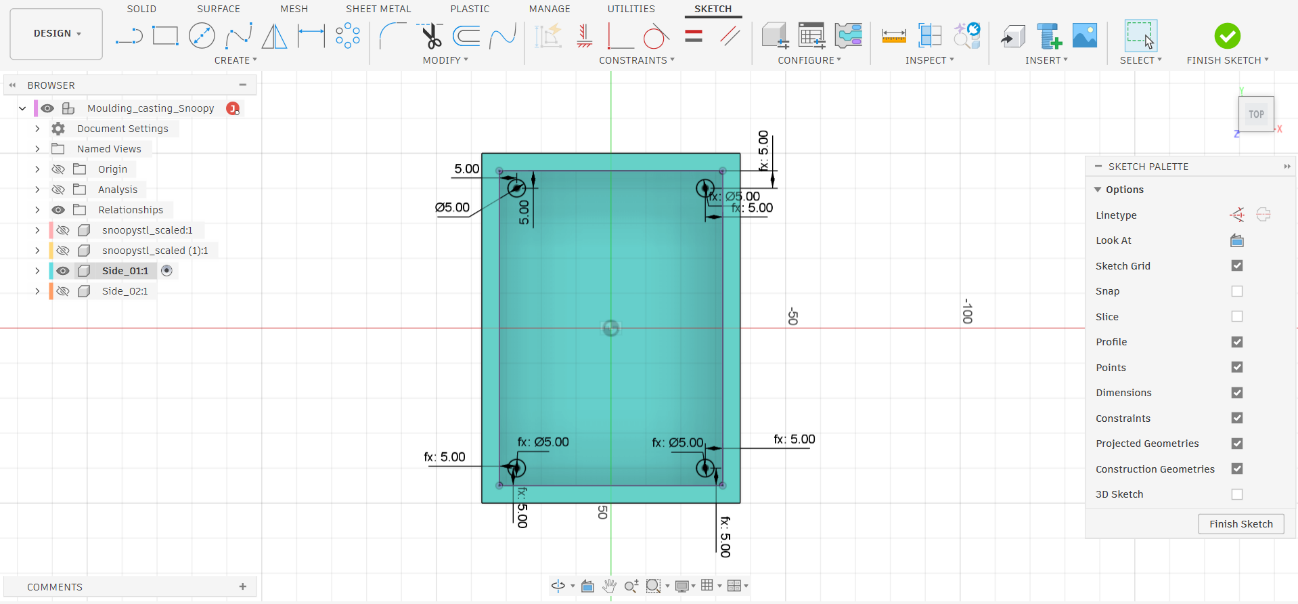This screenshot has width=1298, height=604.
Task: Expand the Document Settings node
Action: point(37,128)
